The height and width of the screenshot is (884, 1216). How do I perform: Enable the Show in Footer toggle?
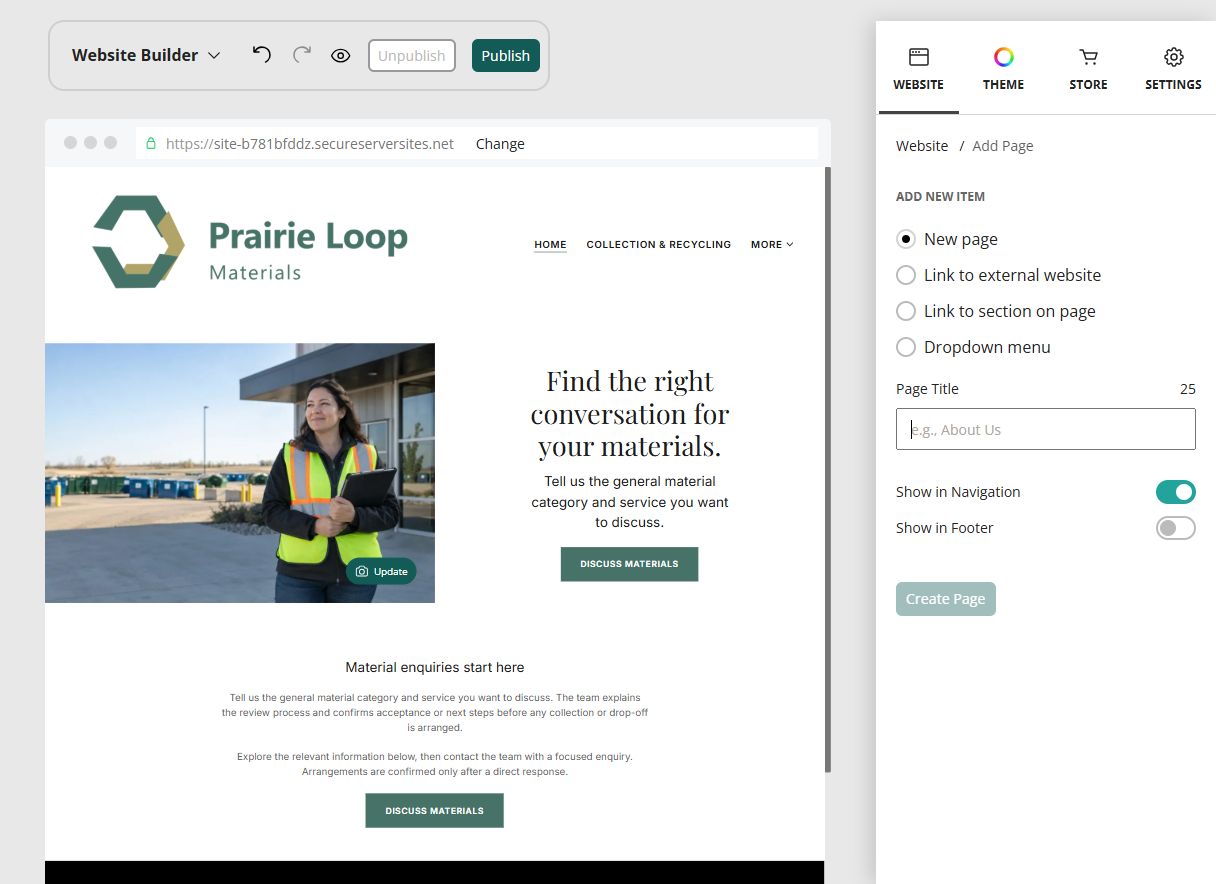[x=1176, y=528]
